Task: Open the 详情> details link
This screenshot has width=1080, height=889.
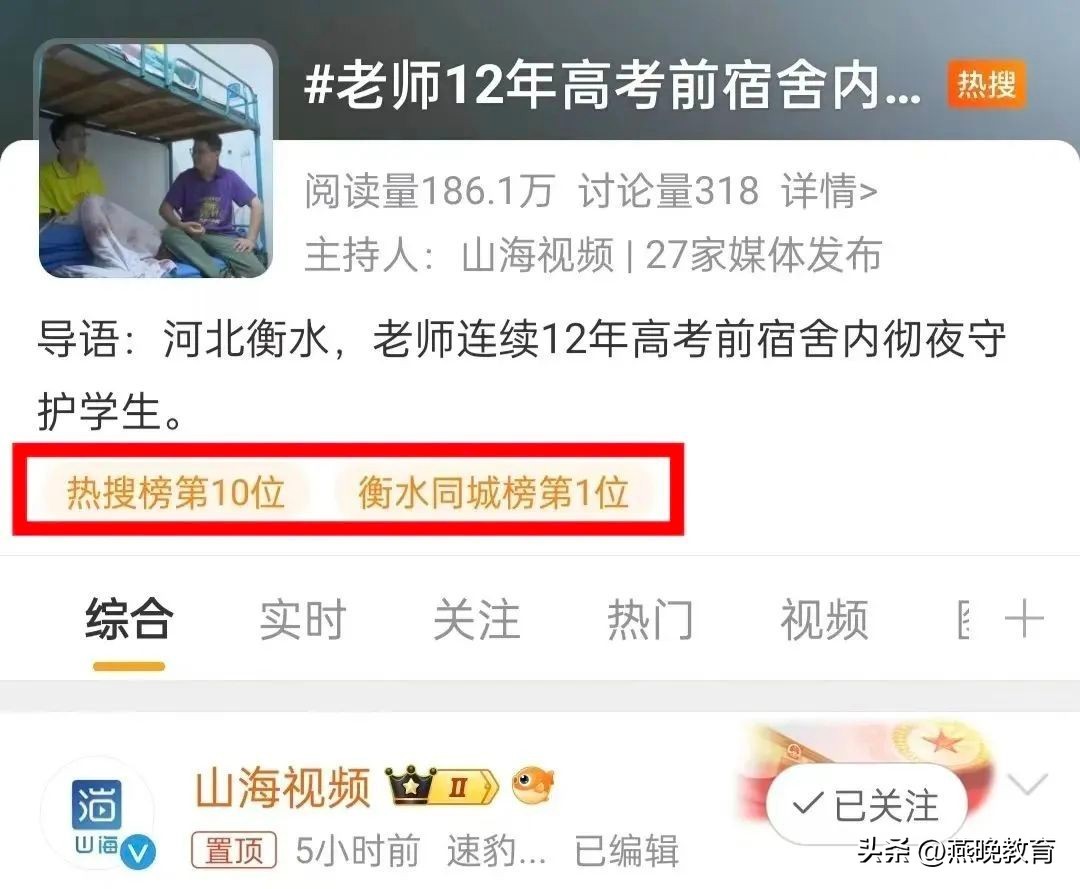Action: pyautogui.click(x=829, y=190)
